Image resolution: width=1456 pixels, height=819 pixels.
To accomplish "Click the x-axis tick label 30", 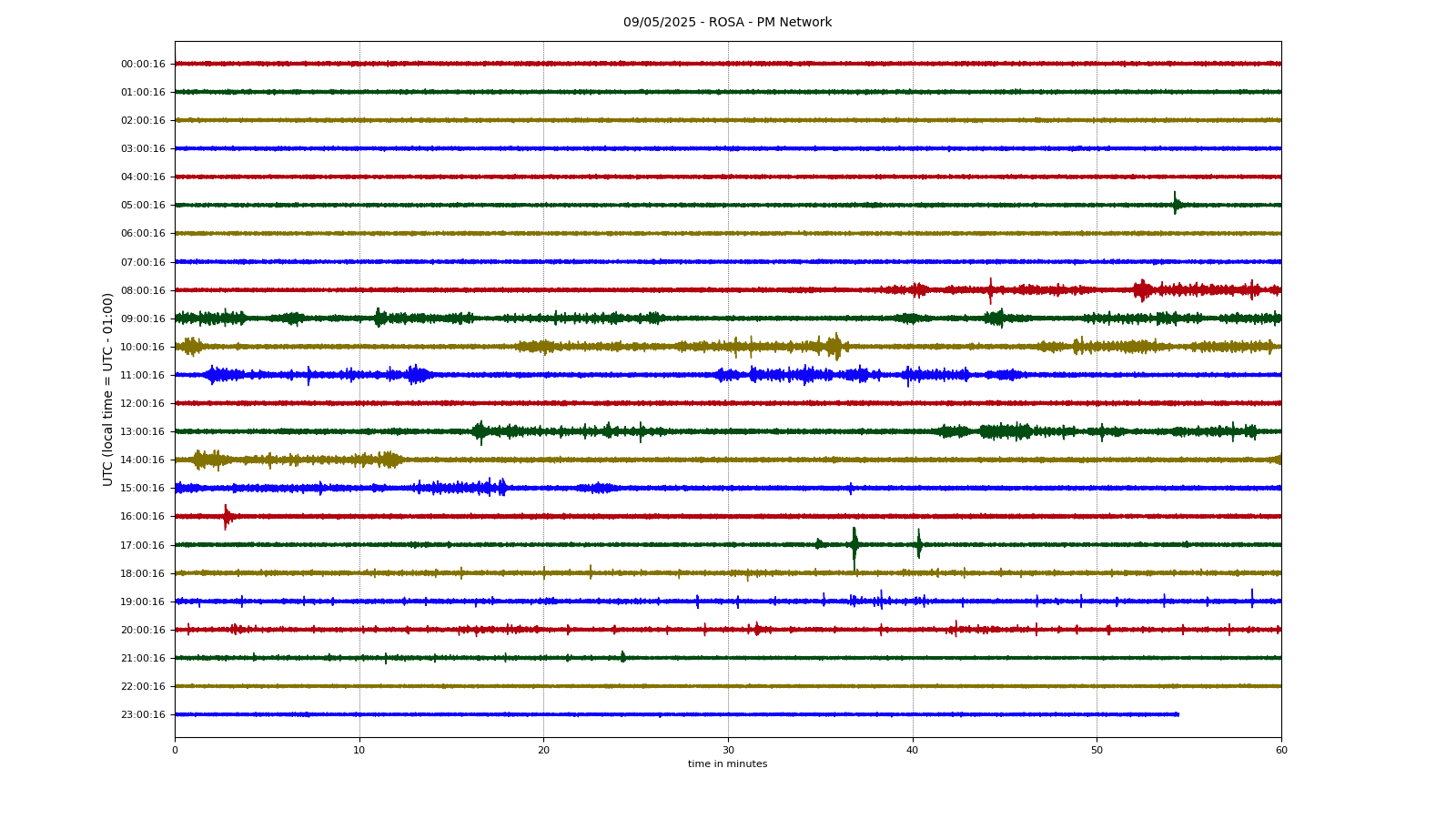I will tap(728, 750).
